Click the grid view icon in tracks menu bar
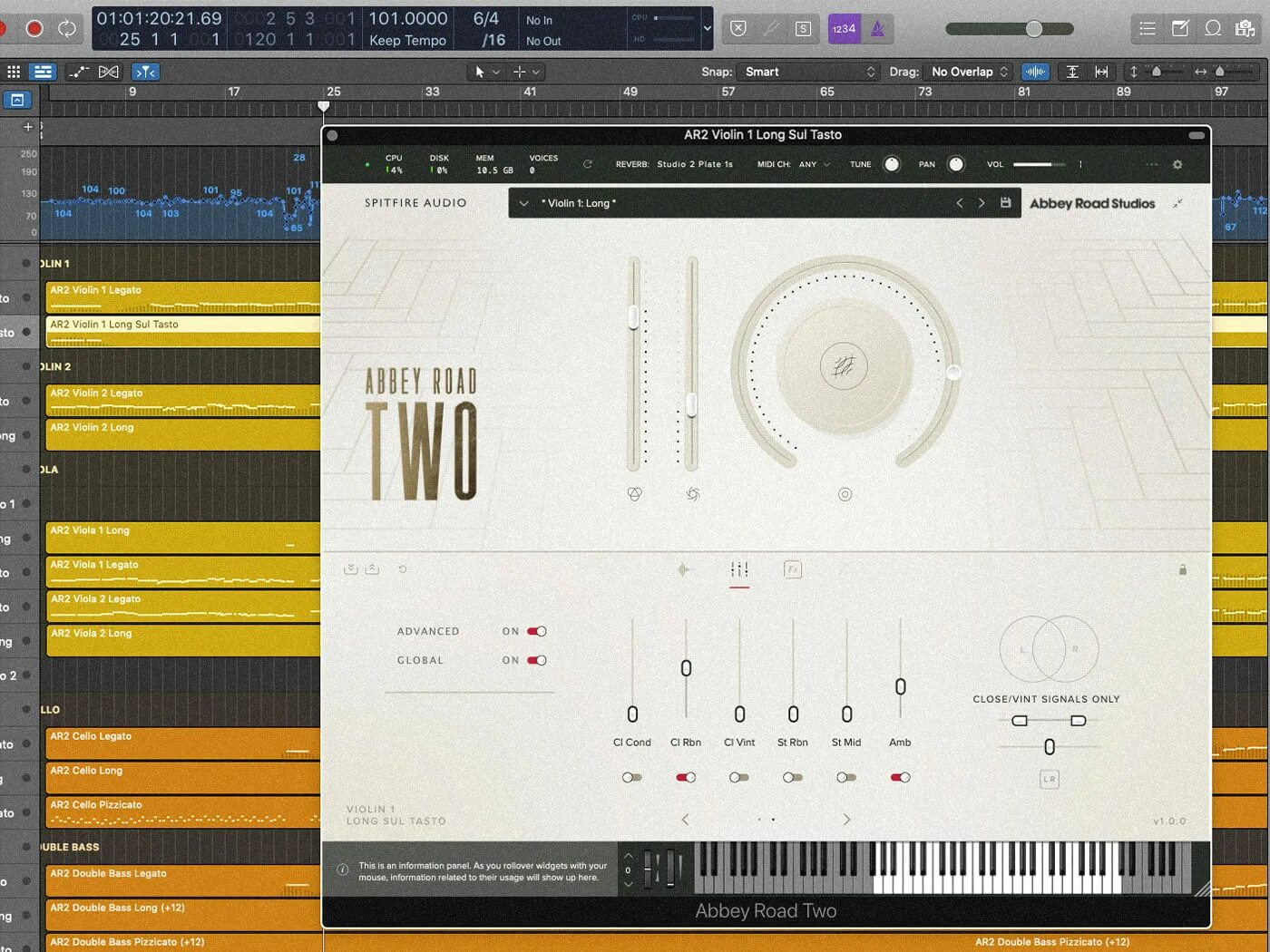The height and width of the screenshot is (952, 1270). [14, 72]
